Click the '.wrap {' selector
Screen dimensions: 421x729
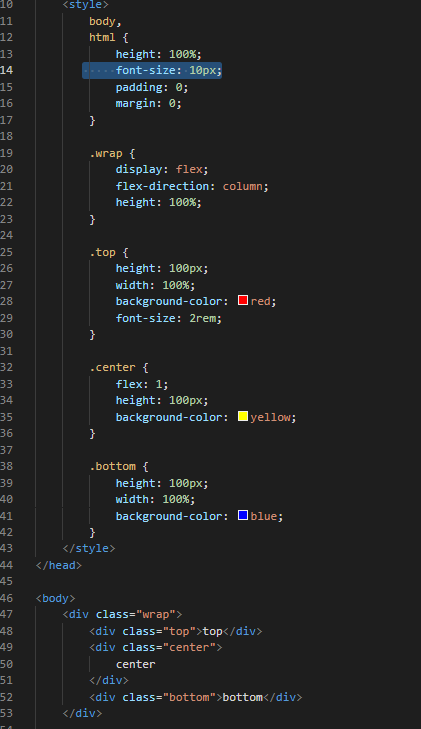pyautogui.click(x=112, y=153)
